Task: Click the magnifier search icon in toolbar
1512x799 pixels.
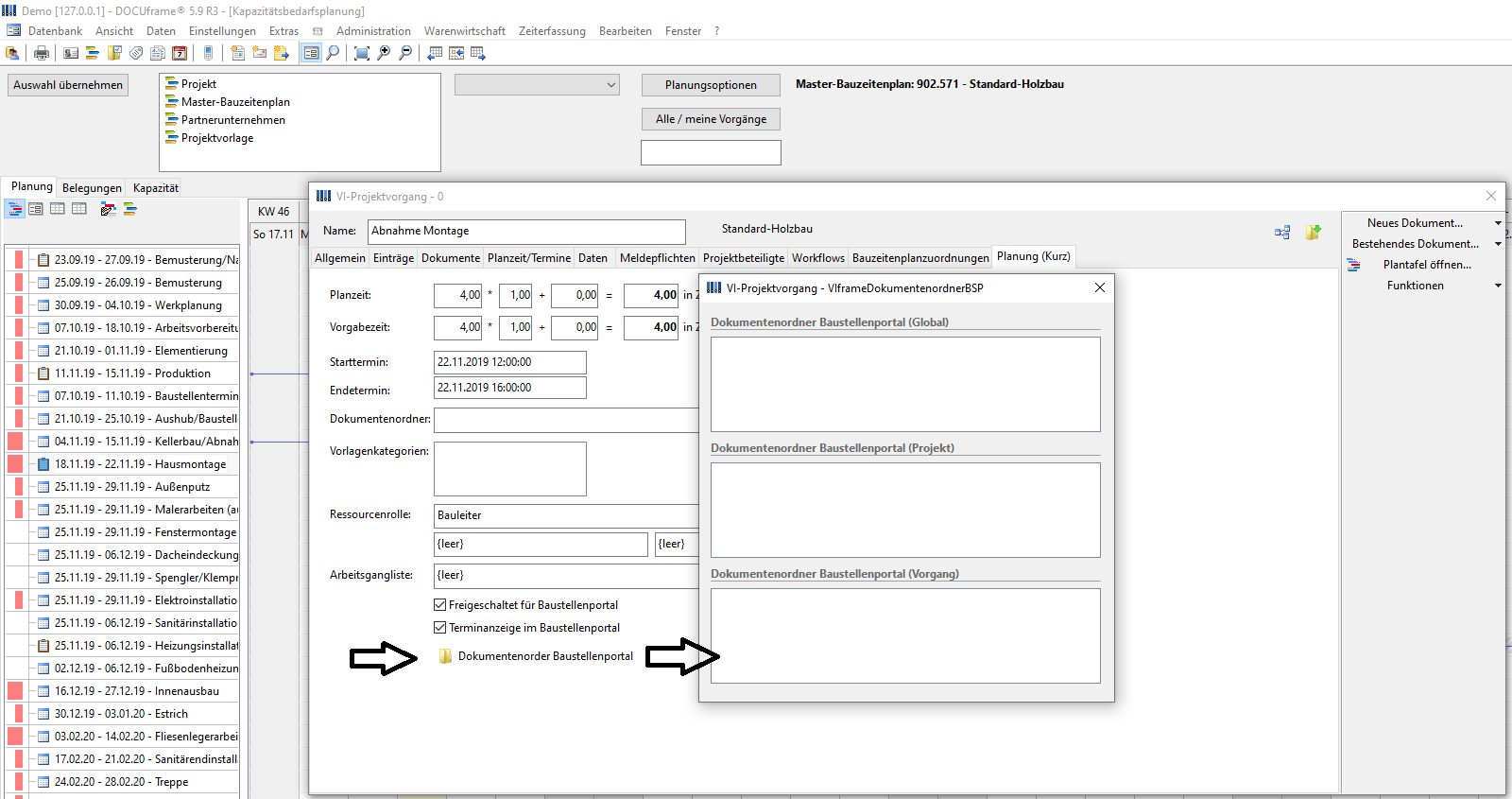Action: (333, 53)
